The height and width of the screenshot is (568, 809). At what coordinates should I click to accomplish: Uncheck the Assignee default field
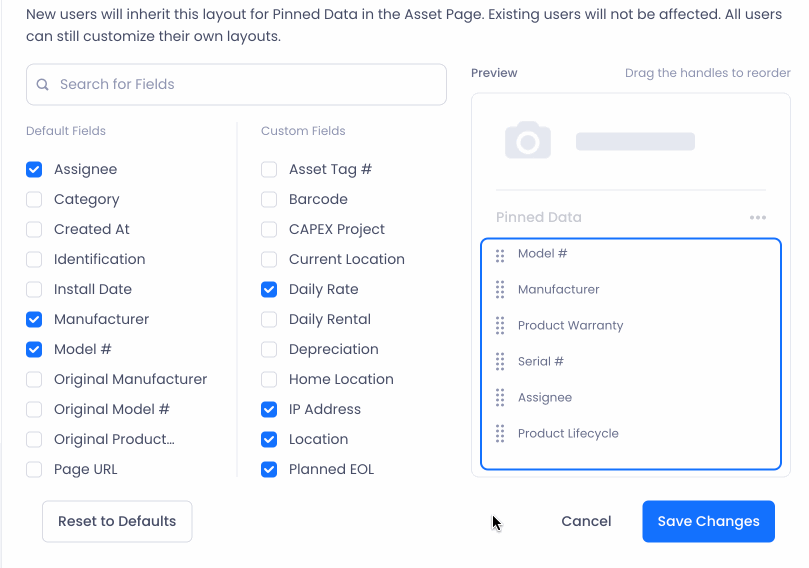tap(34, 170)
